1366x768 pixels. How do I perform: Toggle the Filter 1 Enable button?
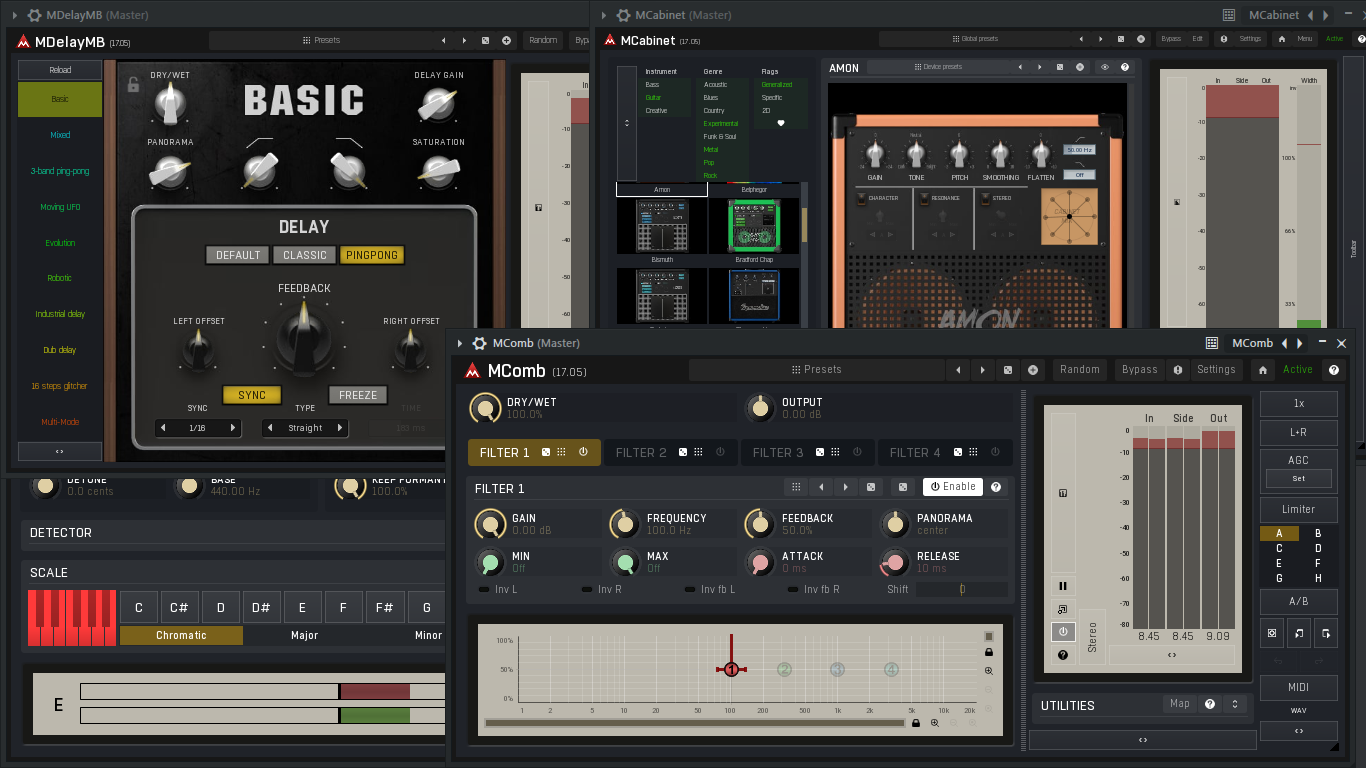(x=953, y=487)
